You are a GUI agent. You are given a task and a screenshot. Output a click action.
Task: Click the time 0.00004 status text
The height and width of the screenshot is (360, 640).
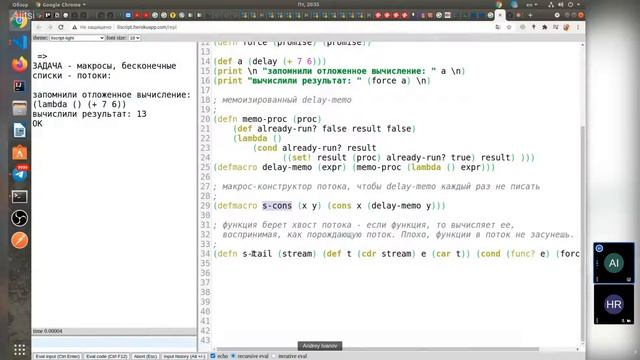pos(48,331)
